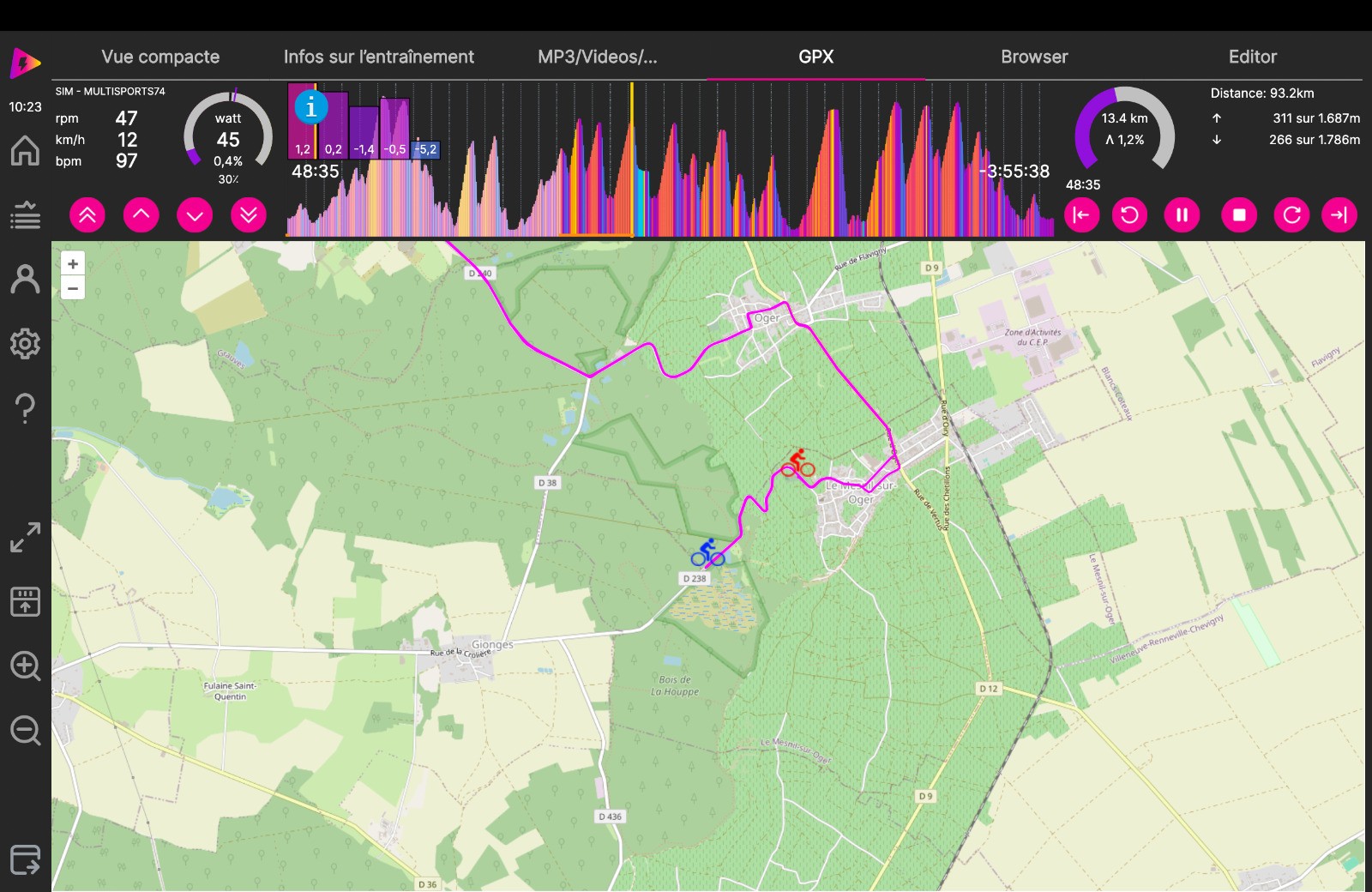Increase resistance with single up chevron

tap(141, 214)
